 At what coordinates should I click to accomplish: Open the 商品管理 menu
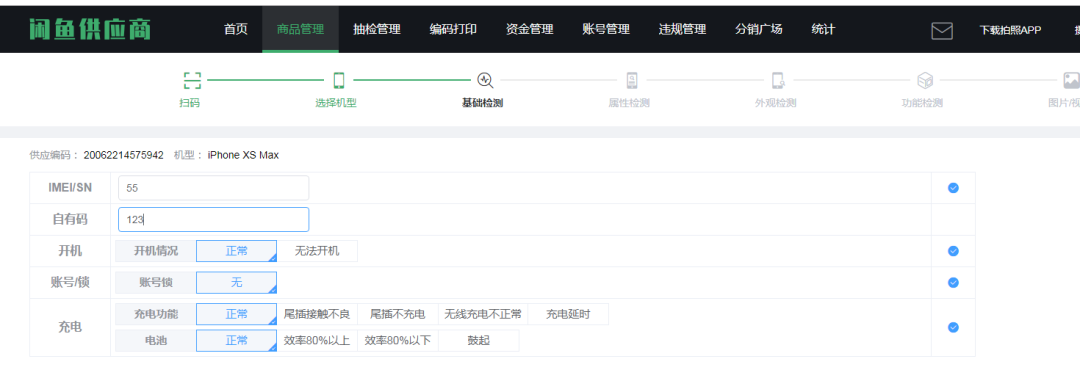point(300,29)
